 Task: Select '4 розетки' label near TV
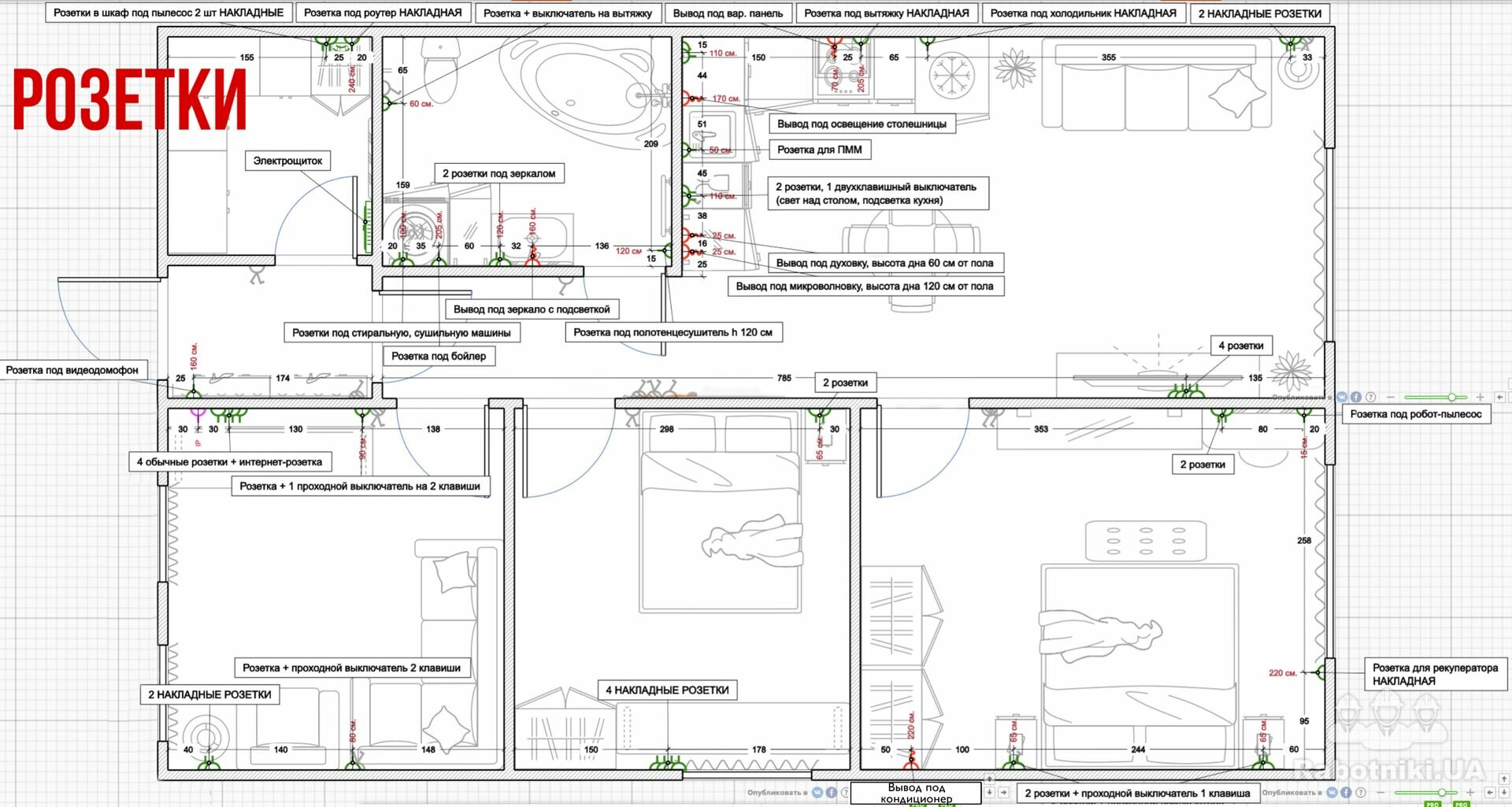tap(1241, 346)
